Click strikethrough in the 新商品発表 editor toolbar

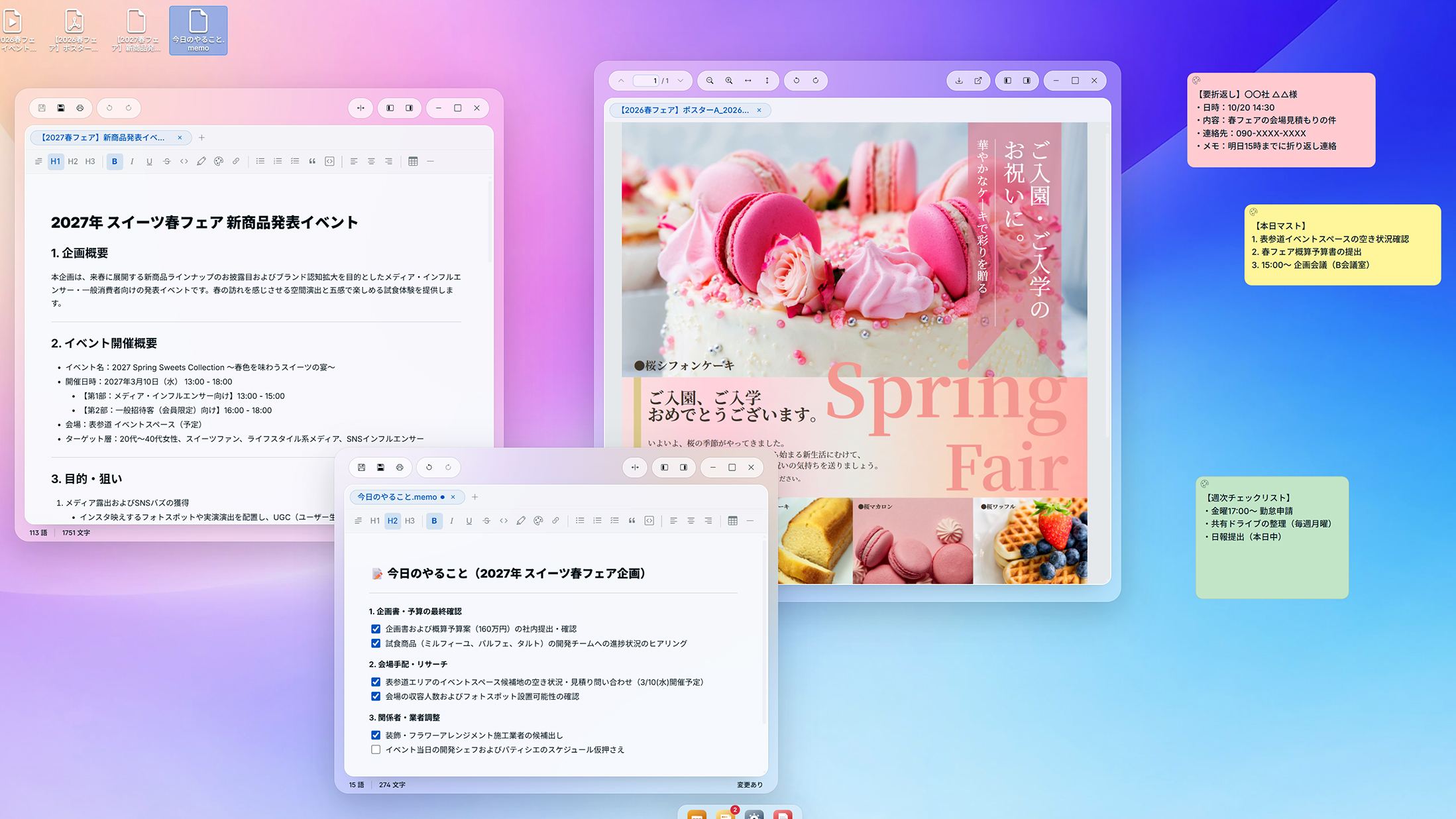point(166,161)
